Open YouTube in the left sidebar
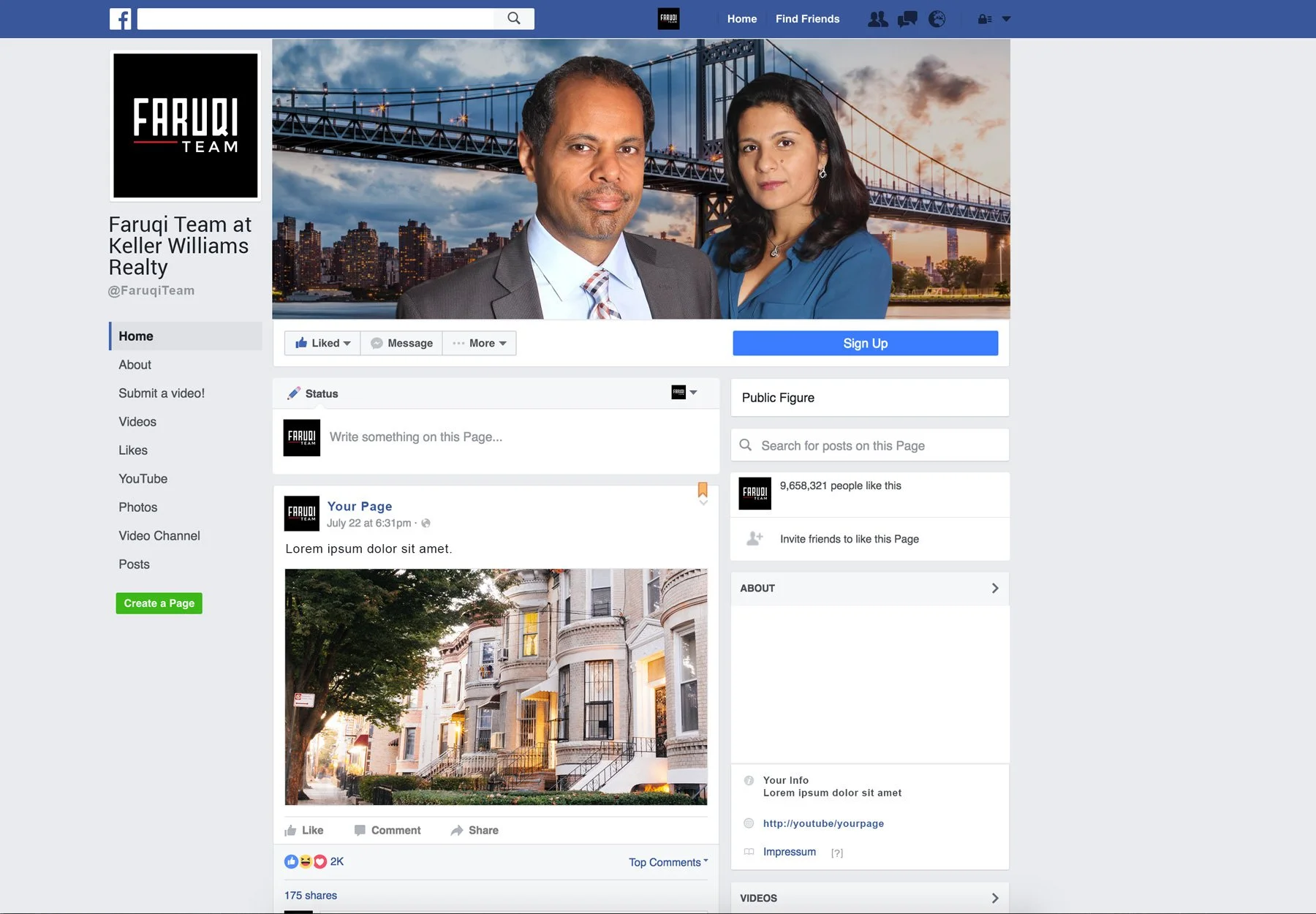 [x=143, y=478]
